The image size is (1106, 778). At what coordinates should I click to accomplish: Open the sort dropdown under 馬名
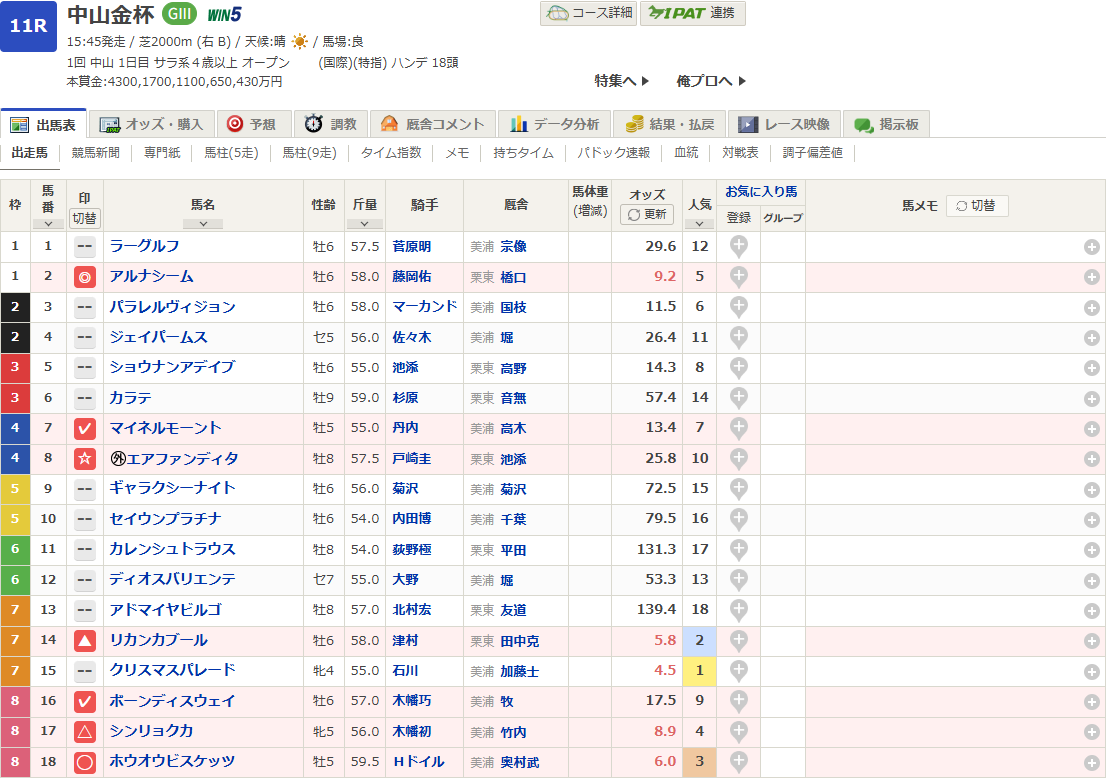pos(202,224)
